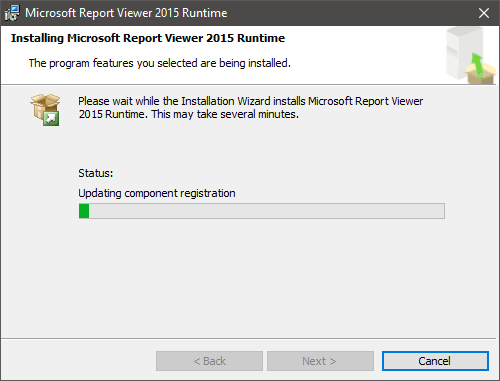The width and height of the screenshot is (500, 381).
Task: Click the empty title bar space beside the X
Action: click(350, 13)
